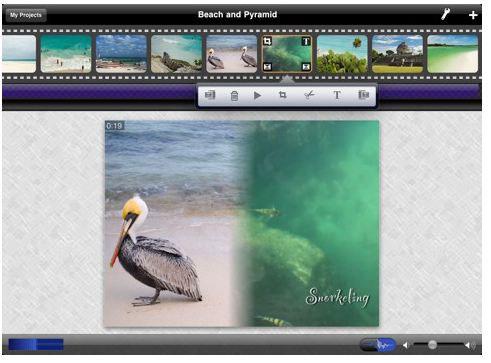Click the volume slider knob
The width and height of the screenshot is (491, 363).
432,345
